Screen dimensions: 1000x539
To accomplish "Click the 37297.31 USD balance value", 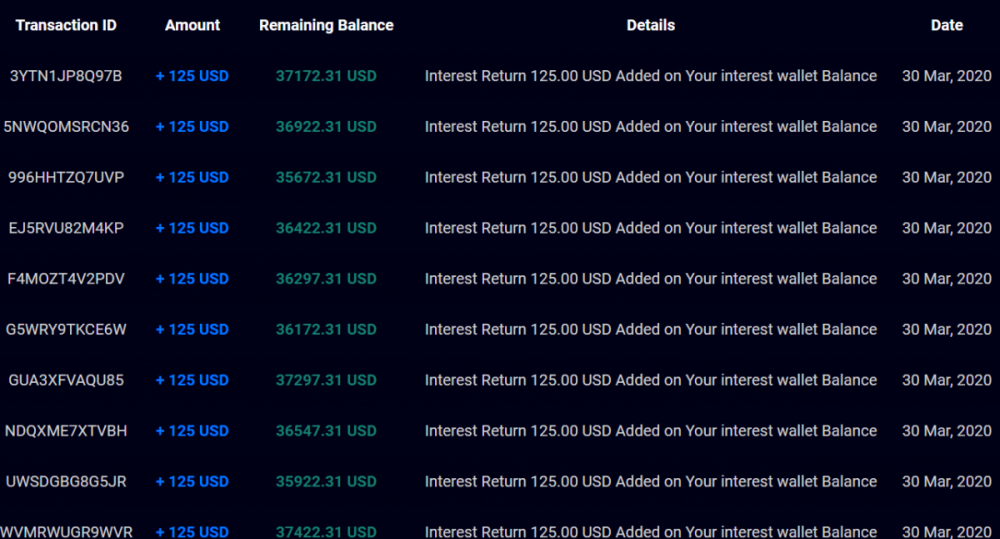I will [x=326, y=380].
